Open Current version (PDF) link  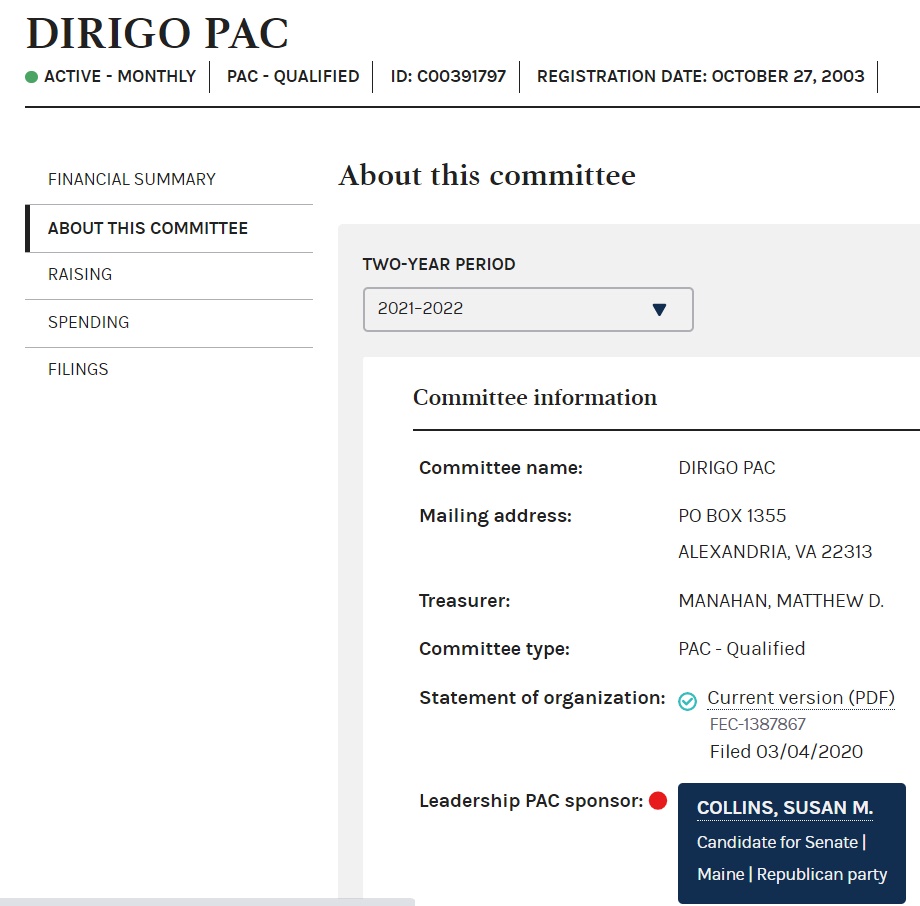801,698
